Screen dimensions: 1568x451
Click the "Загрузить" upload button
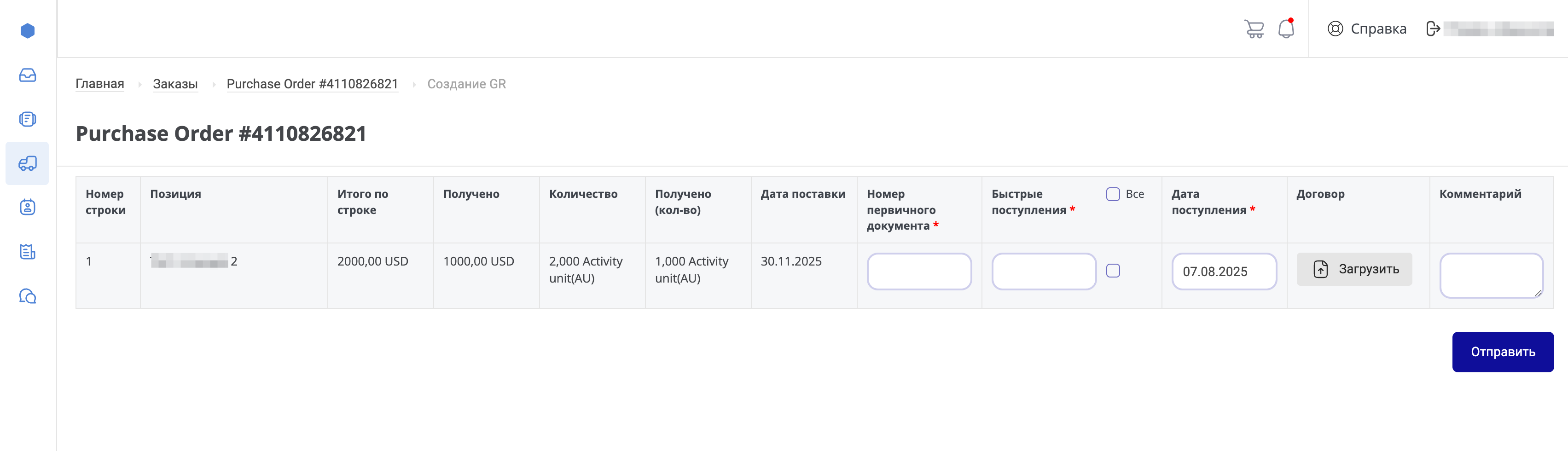(x=1354, y=269)
